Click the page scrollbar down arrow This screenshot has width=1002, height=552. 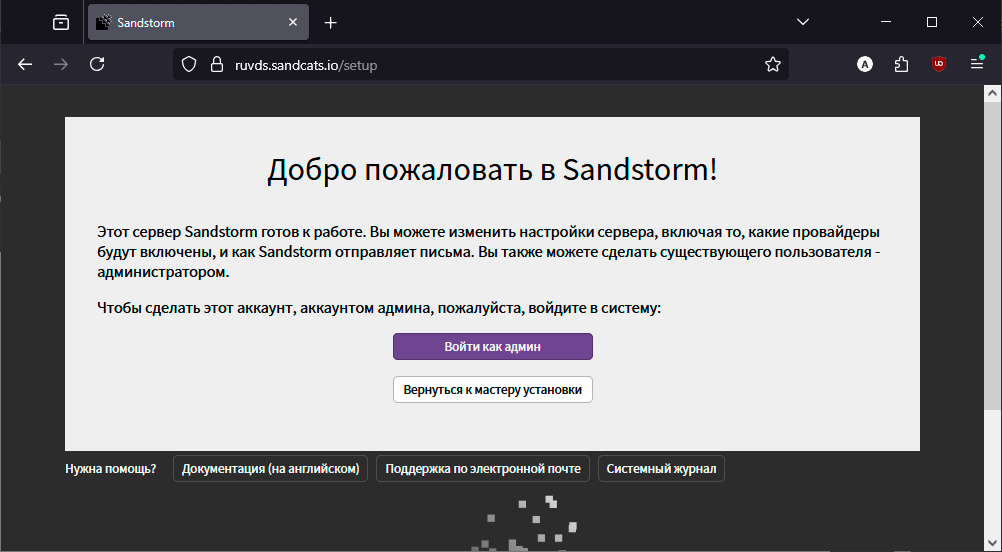[x=992, y=543]
